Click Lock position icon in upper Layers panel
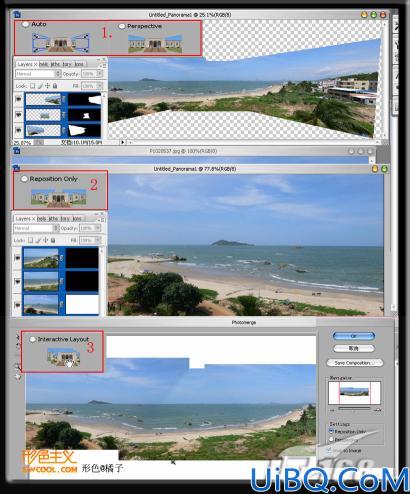The height and width of the screenshot is (494, 410). pyautogui.click(x=47, y=86)
